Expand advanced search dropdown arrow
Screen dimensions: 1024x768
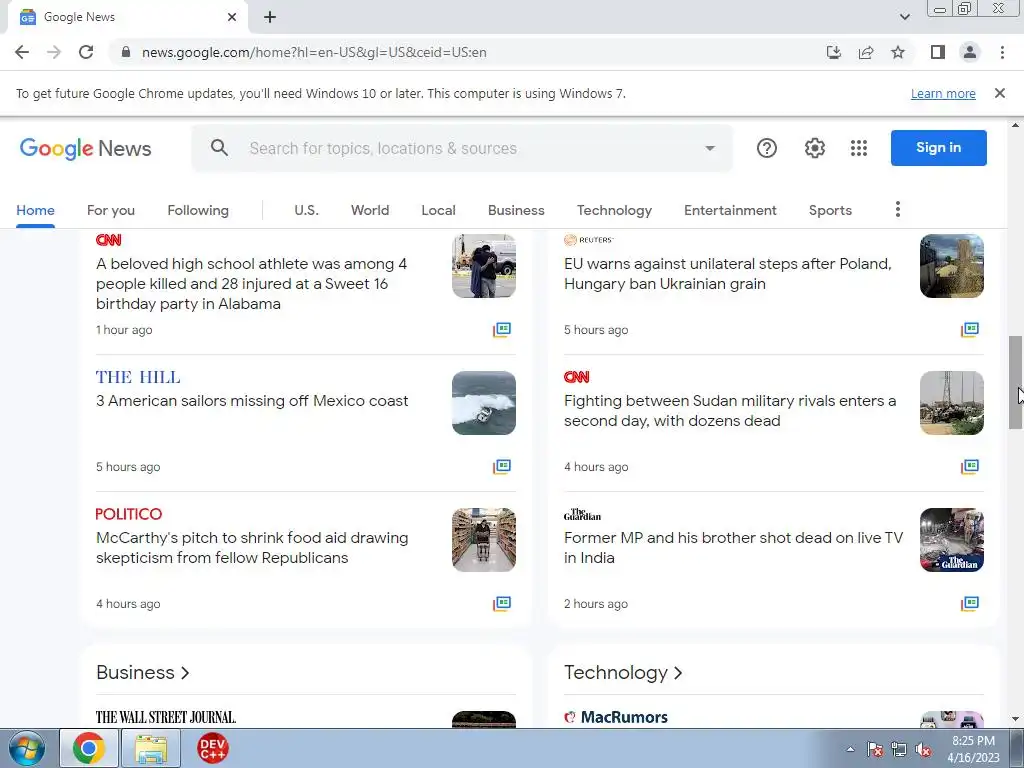(710, 148)
